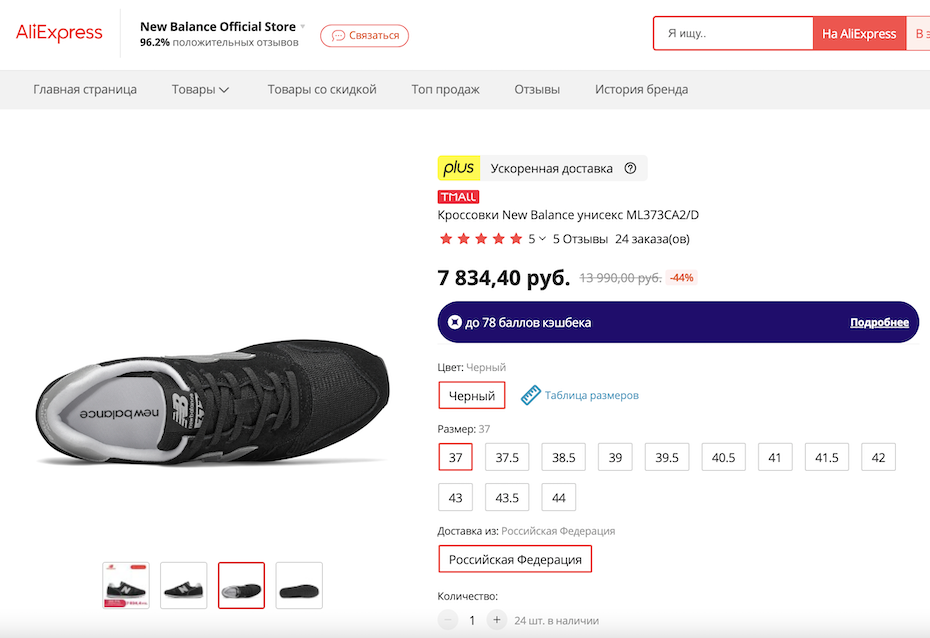
Task: Select size 37.5 option
Action: pos(507,457)
